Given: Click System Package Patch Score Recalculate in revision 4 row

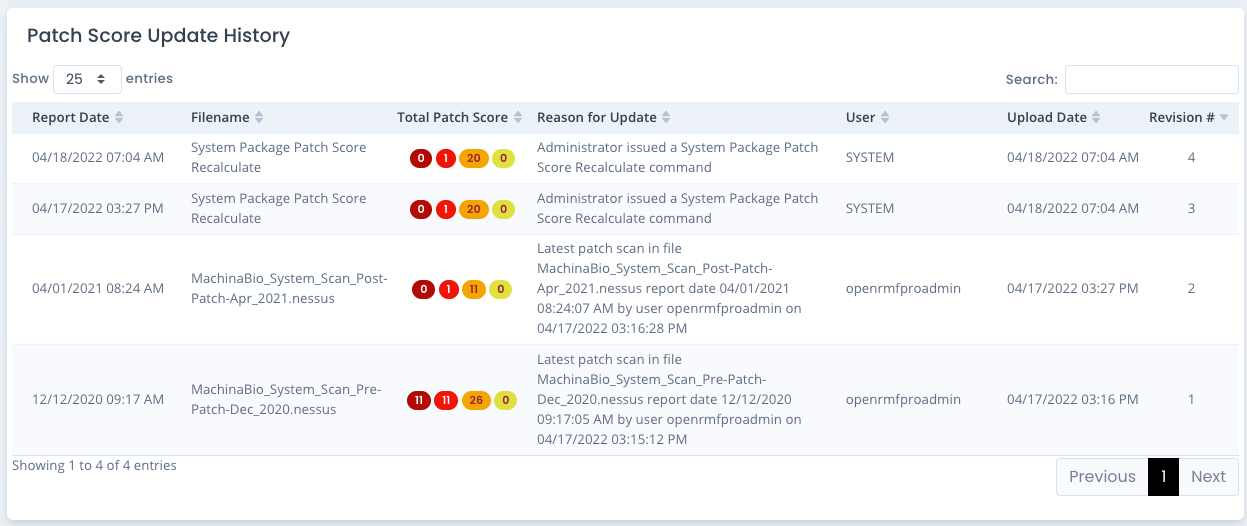Looking at the screenshot, I should point(279,158).
